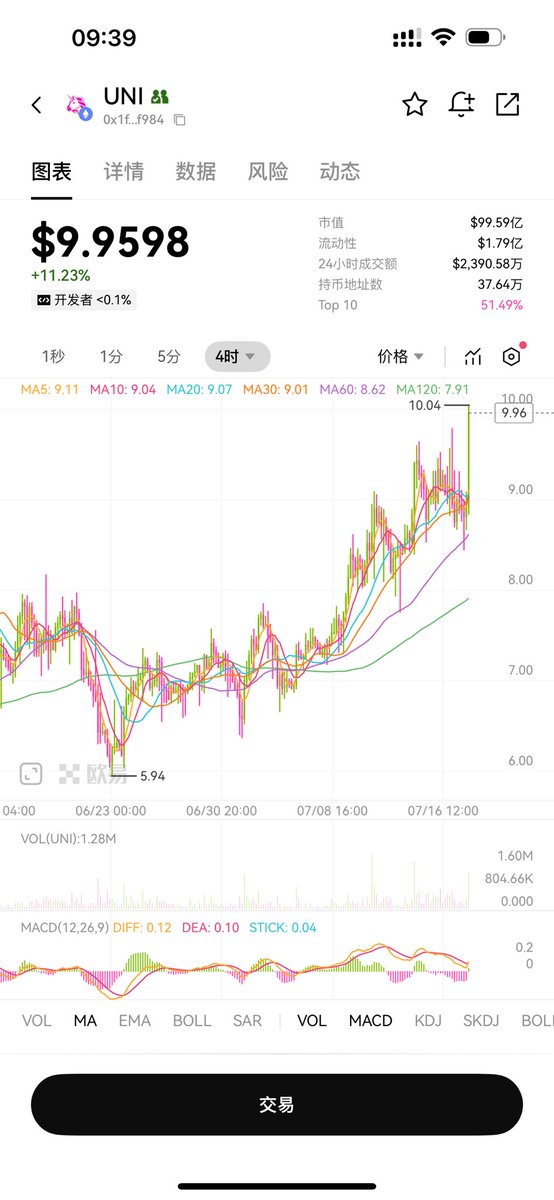Switch to 图表 tab
554x1200 pixels.
(51, 171)
